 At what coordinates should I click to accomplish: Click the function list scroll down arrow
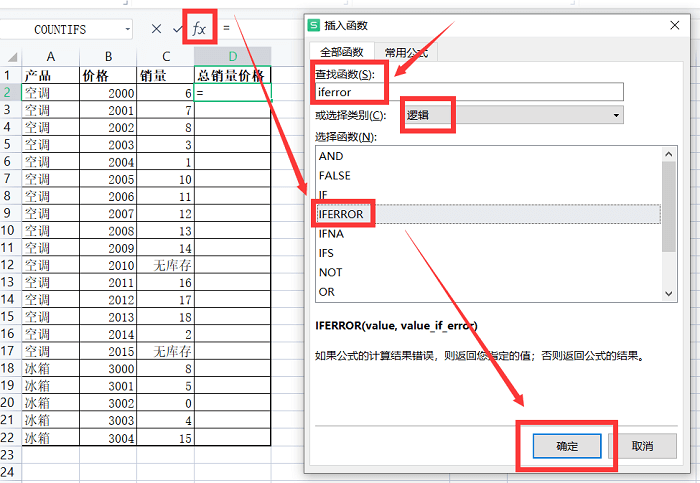(669, 294)
